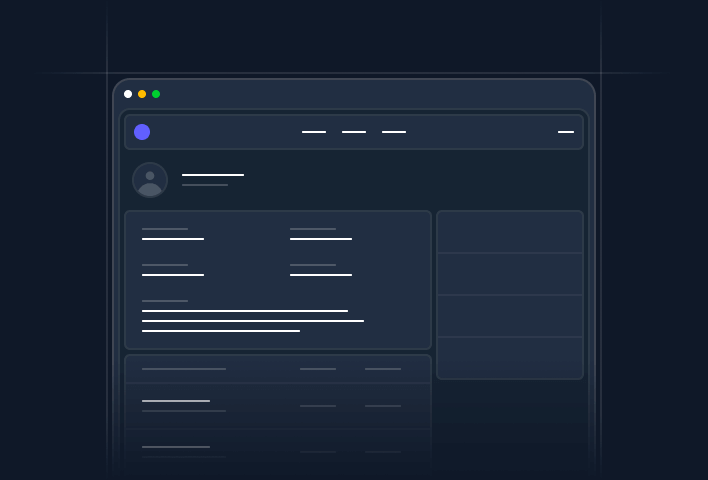Select the description paragraph in details card
Screen dimensions: 708x480
pos(250,321)
